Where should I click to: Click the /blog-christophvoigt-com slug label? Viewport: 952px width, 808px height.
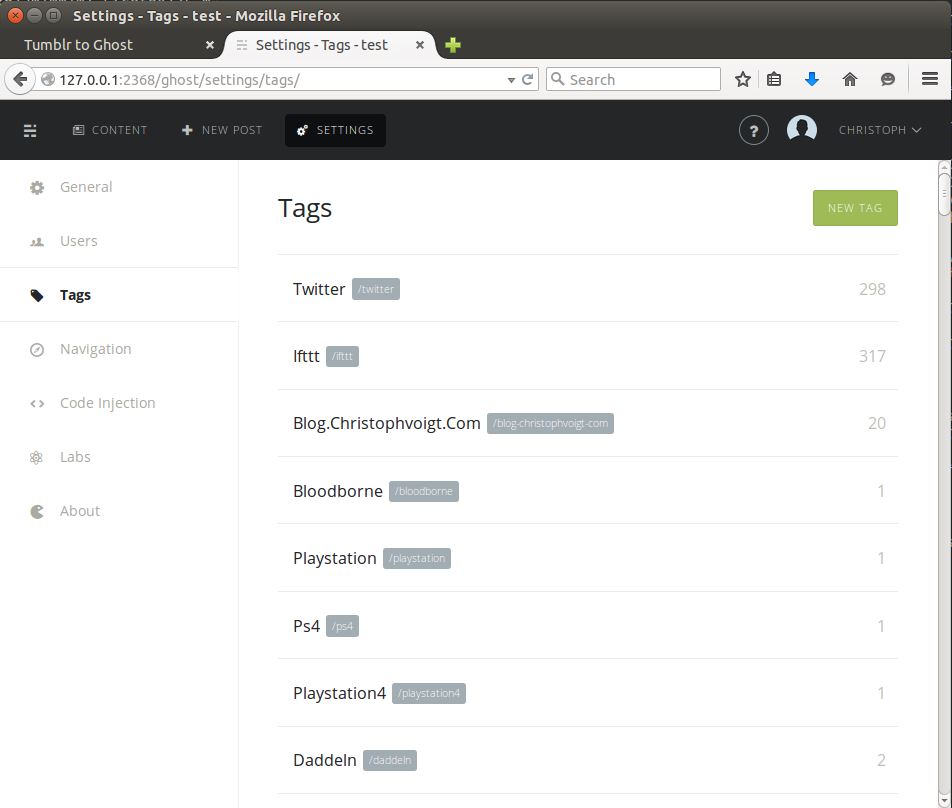click(550, 423)
